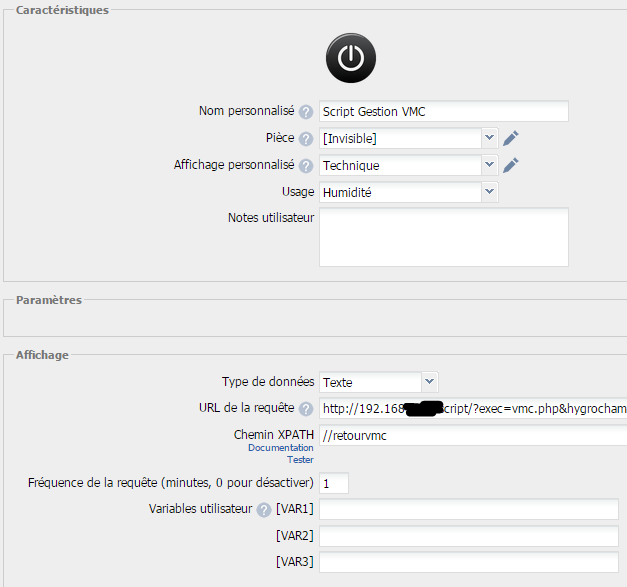Image resolution: width=627 pixels, height=587 pixels.
Task: Open Type de données dropdown showing Texte
Action: tap(378, 382)
